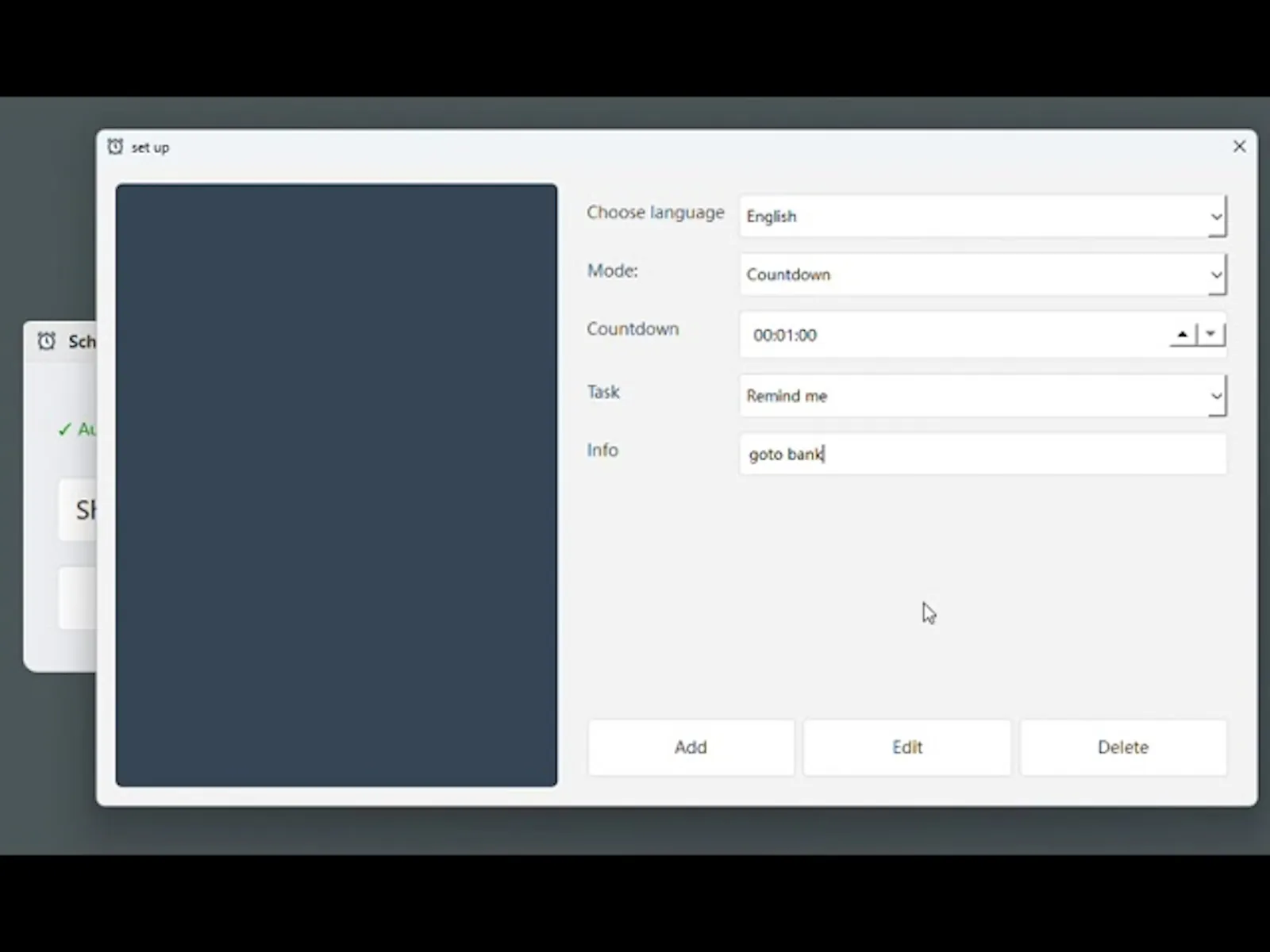The image size is (1270, 952).
Task: Increase countdown time with the up arrow
Action: (1183, 334)
